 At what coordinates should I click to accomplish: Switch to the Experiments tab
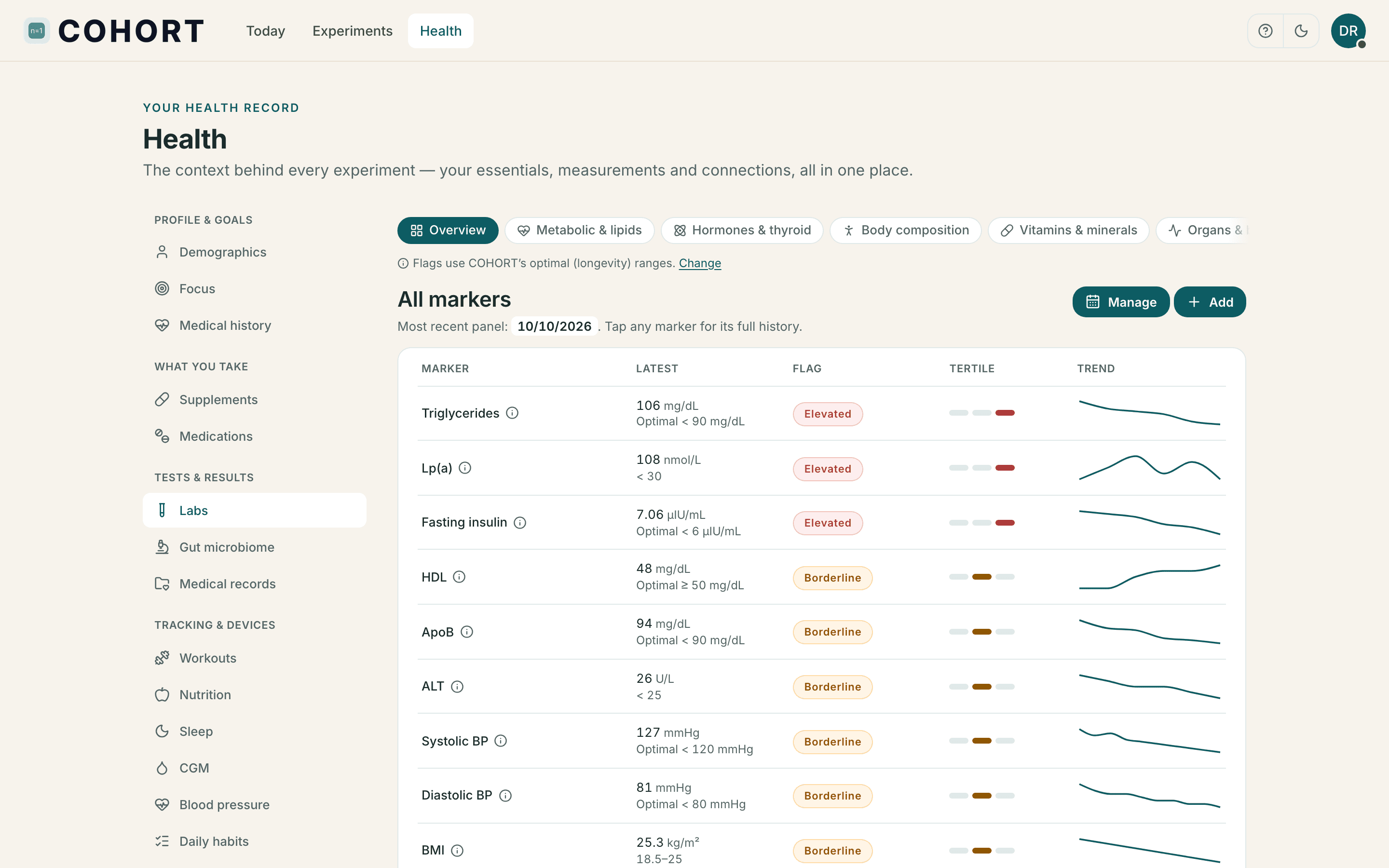[x=353, y=31]
